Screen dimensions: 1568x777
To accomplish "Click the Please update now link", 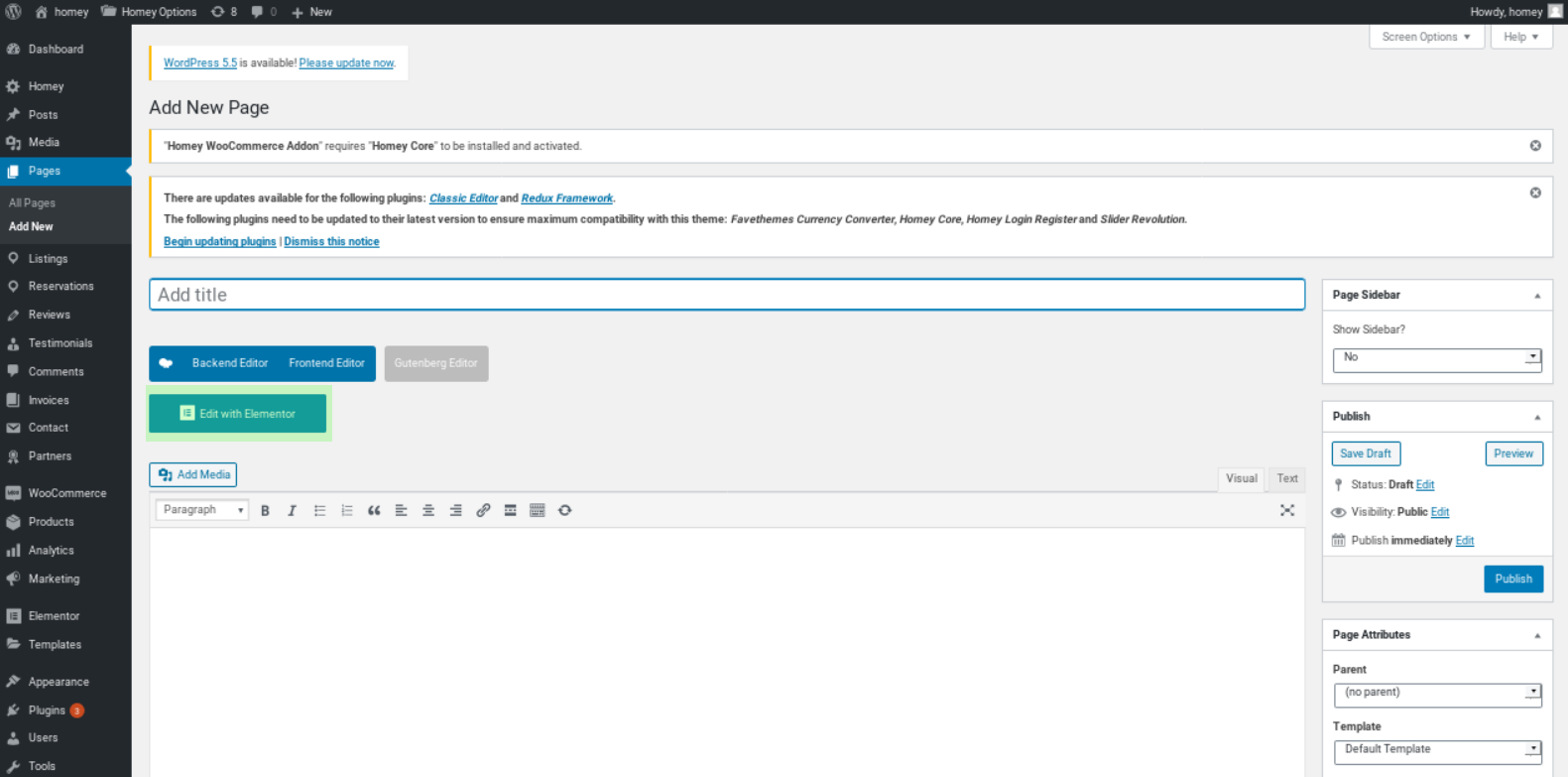I will (x=346, y=63).
